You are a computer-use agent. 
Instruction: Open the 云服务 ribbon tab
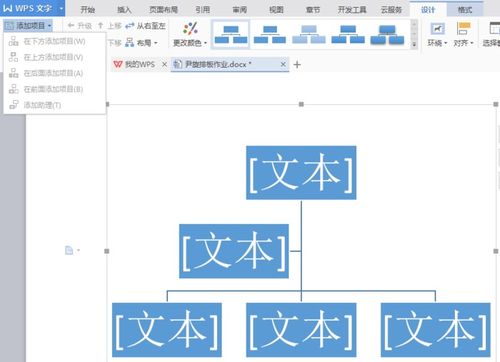click(391, 10)
